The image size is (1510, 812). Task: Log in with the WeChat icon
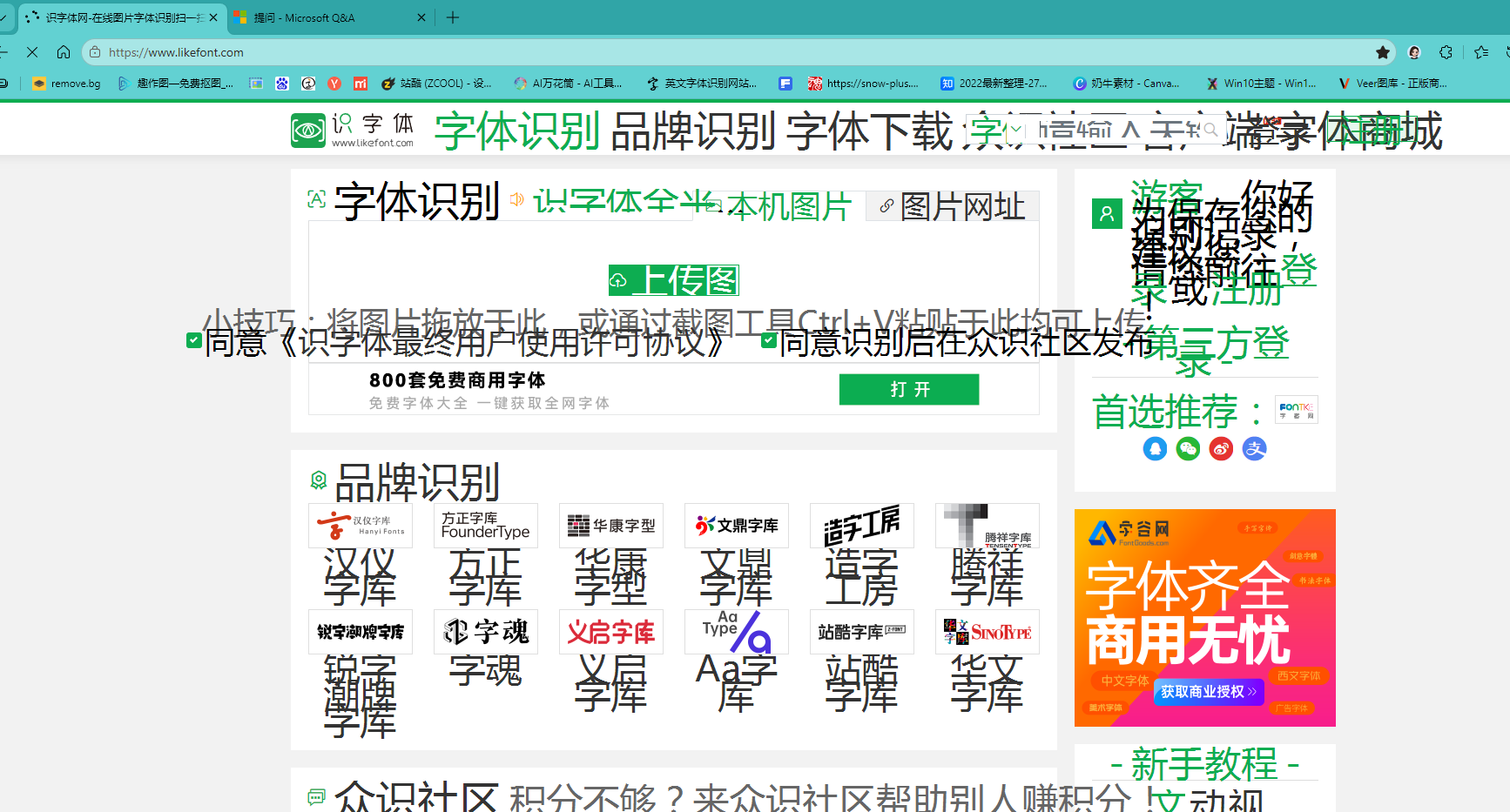[x=1188, y=449]
